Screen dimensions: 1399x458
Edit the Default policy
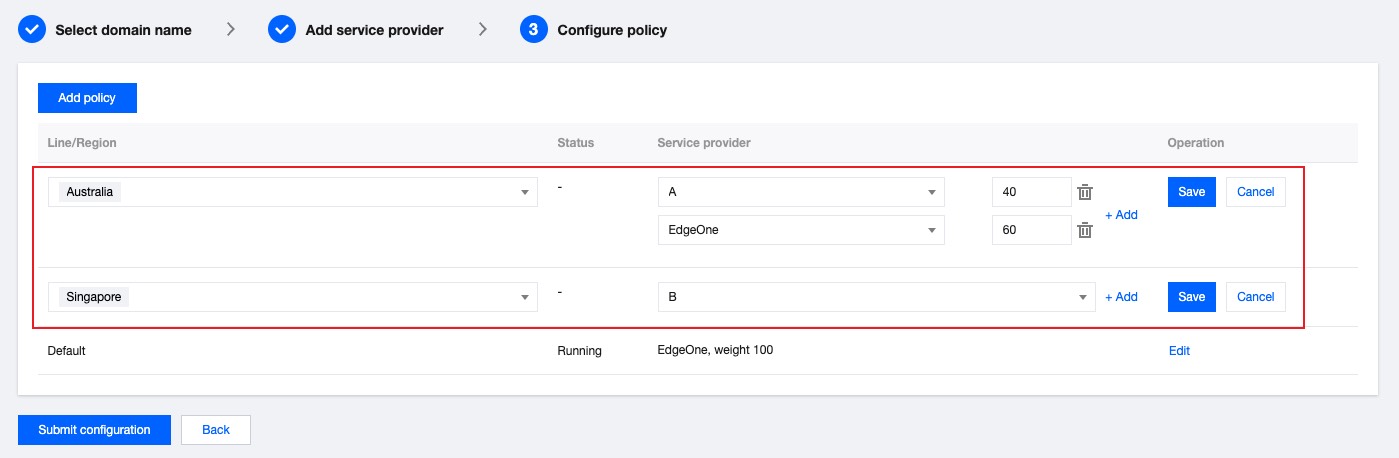1179,351
